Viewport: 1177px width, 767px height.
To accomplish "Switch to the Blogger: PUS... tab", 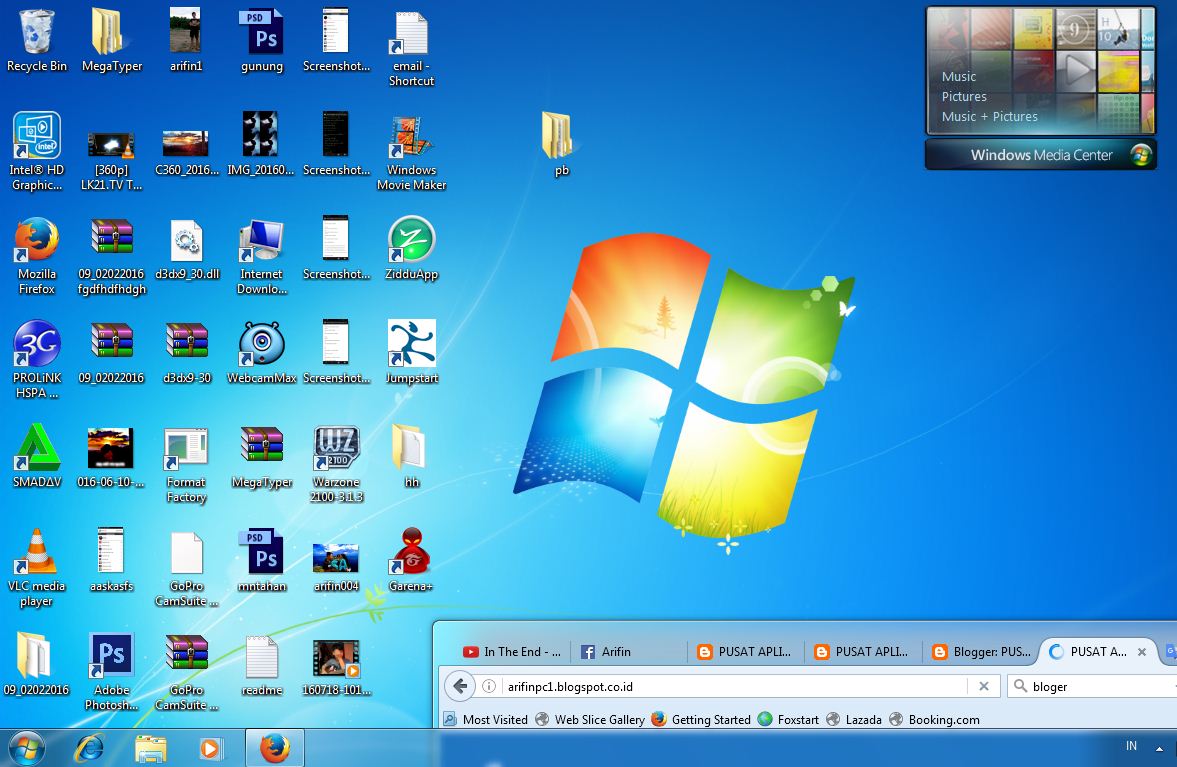I will click(982, 651).
